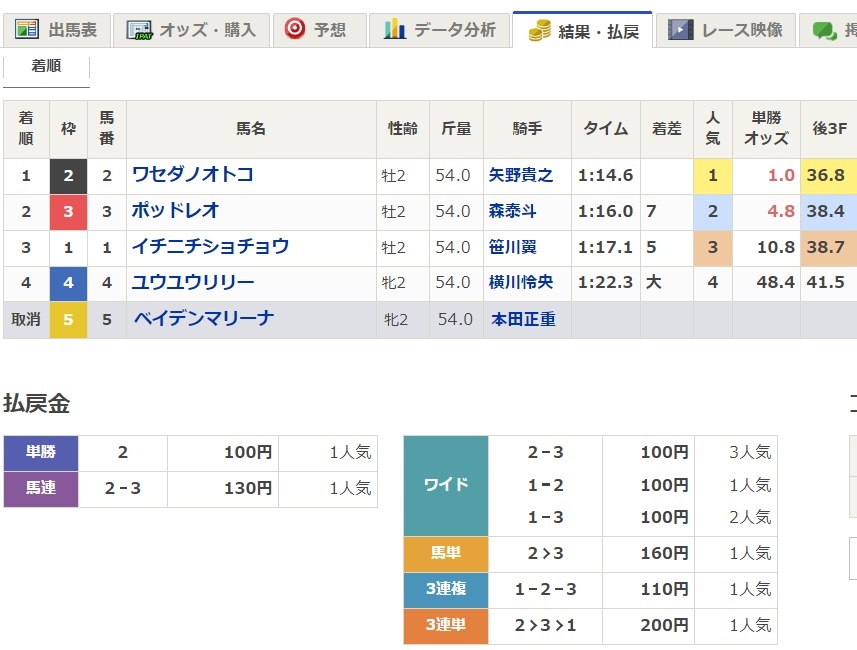This screenshot has height=650, width=857.
Task: Click the 2>3>1 combination
Action: 545,625
